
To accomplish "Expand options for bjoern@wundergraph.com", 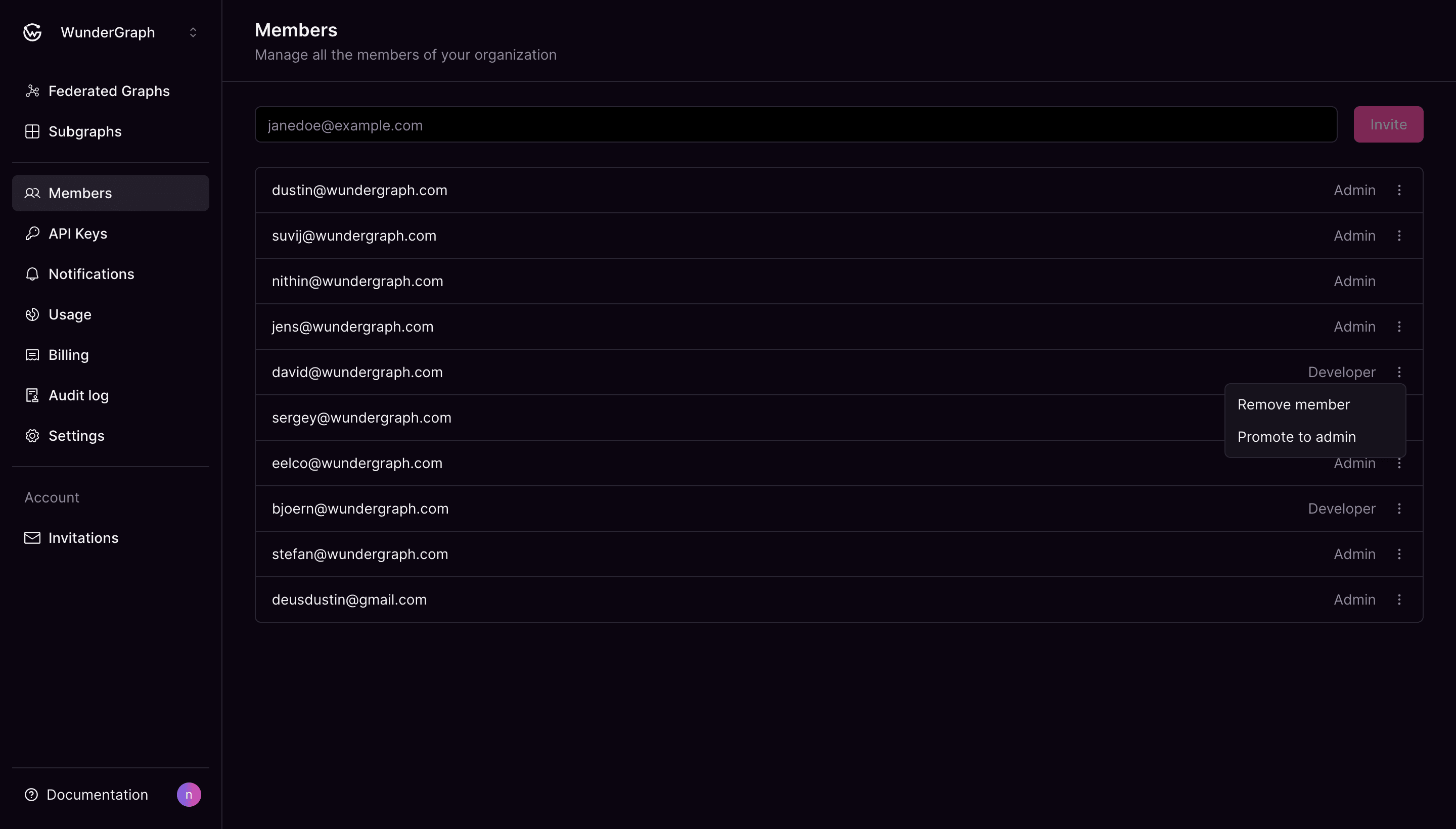I will point(1400,508).
